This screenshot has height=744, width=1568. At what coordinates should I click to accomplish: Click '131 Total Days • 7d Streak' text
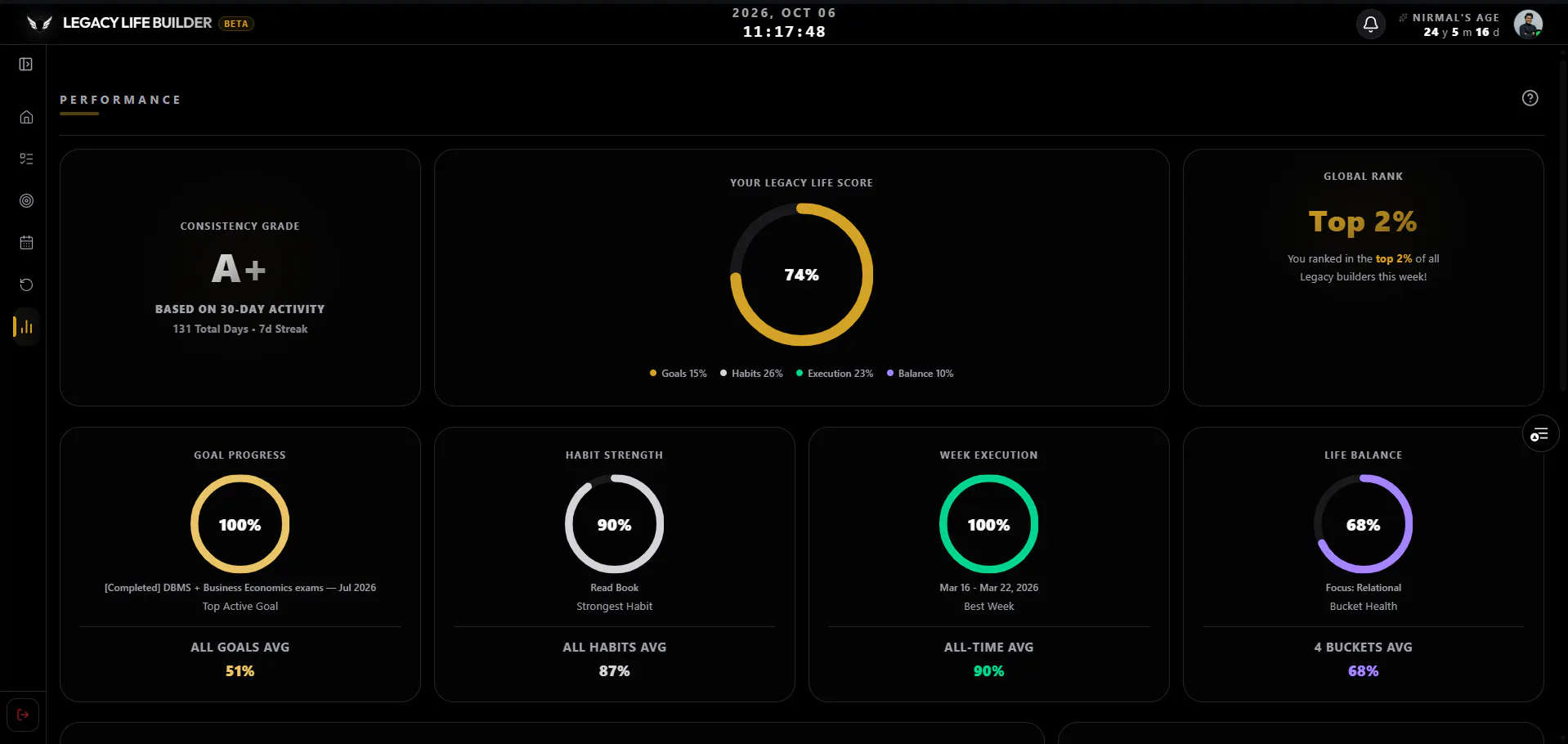click(x=240, y=329)
